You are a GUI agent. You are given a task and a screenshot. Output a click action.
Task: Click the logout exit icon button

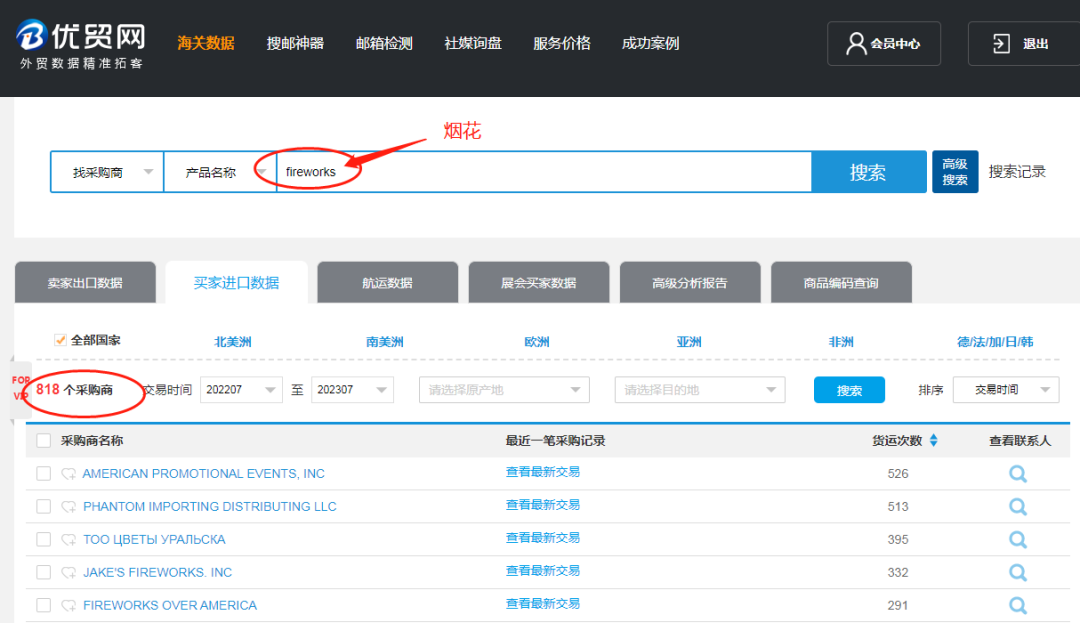pyautogui.click(x=1021, y=44)
